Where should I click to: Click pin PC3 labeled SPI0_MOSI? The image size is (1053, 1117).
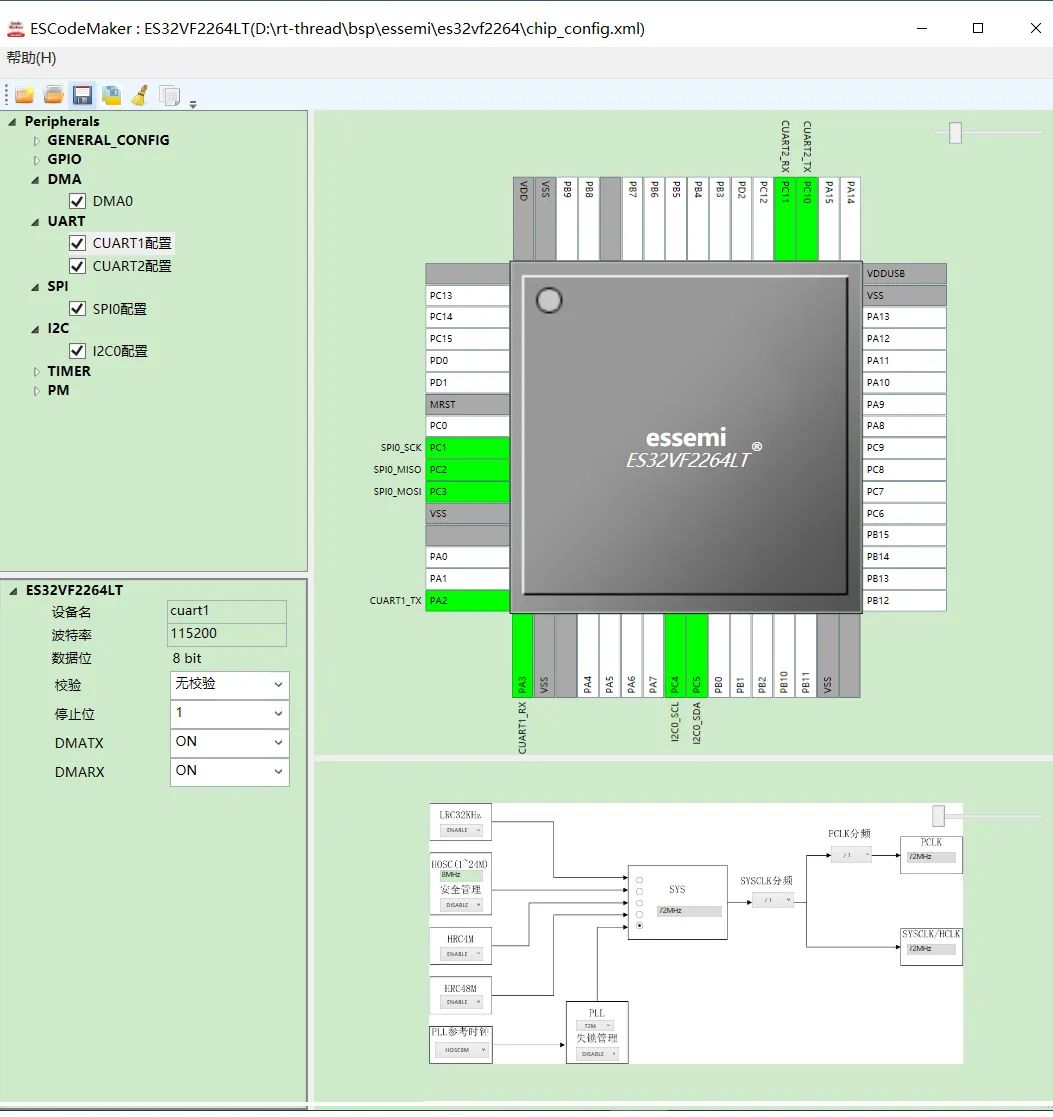click(x=467, y=492)
